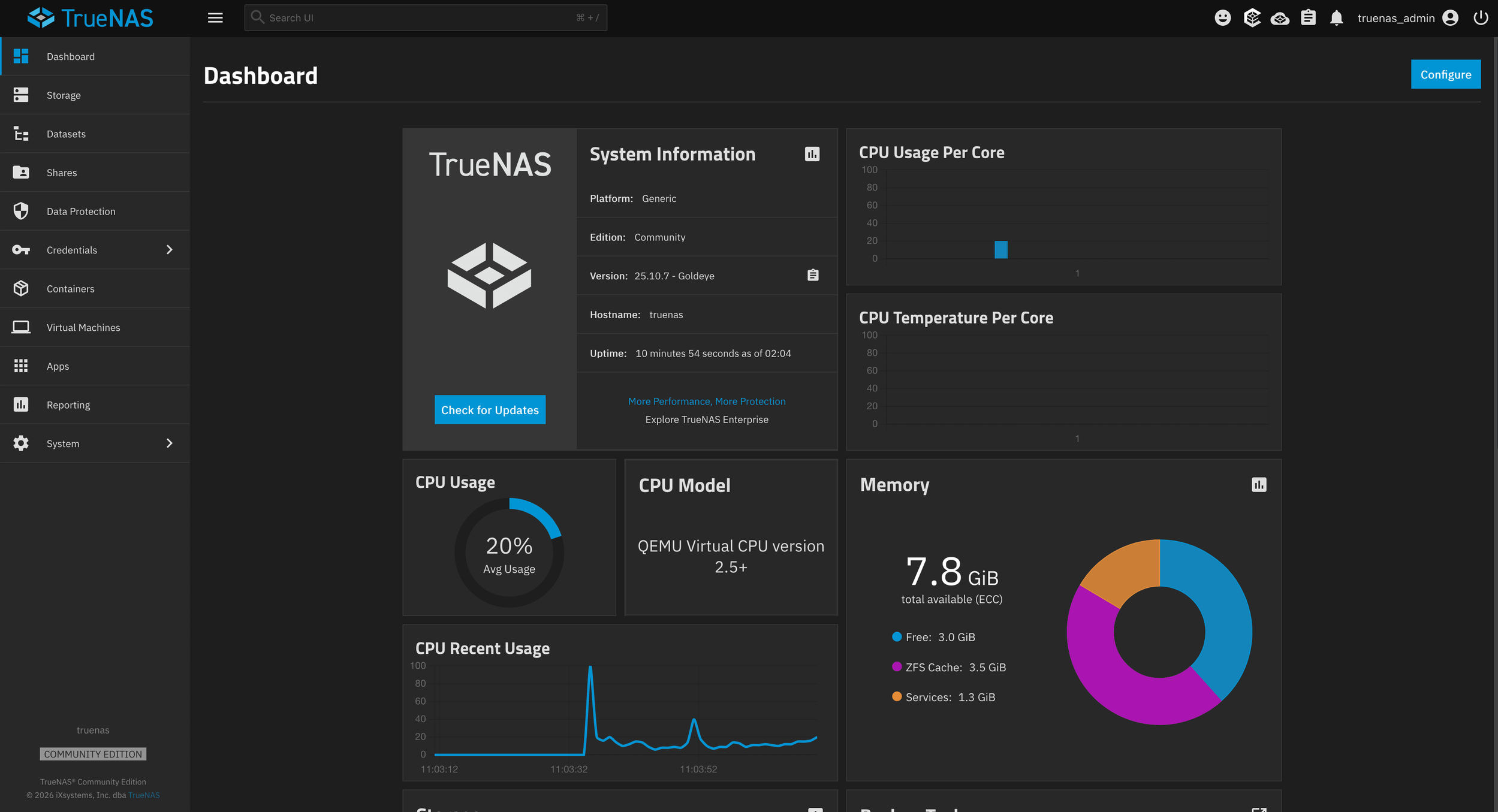Screen dimensions: 1498x812
Task: Click the Check for Updates button
Action: [x=490, y=410]
